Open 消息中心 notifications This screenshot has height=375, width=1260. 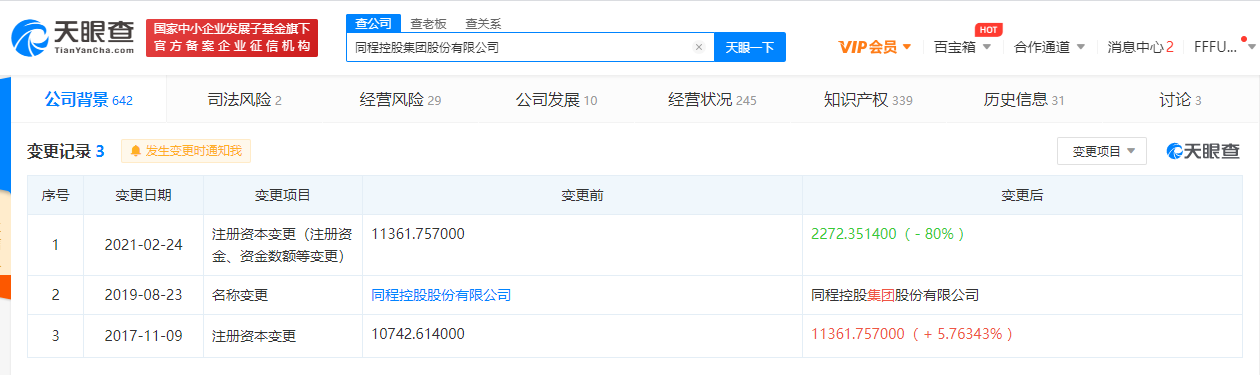1140,47
